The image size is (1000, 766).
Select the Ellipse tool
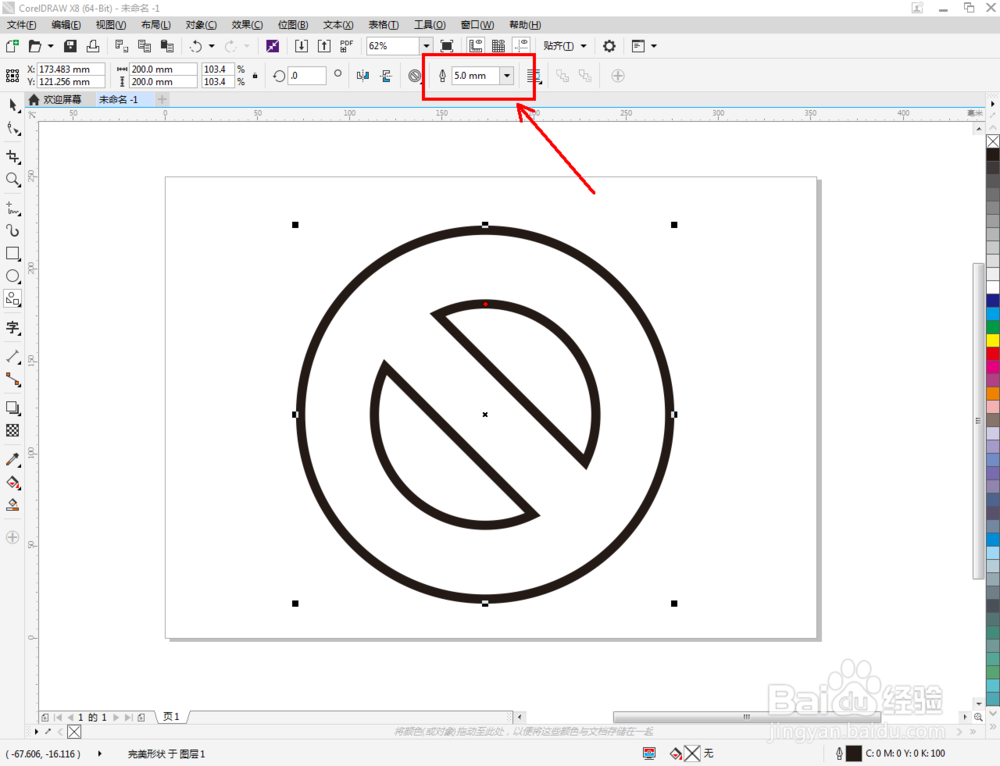(13, 276)
